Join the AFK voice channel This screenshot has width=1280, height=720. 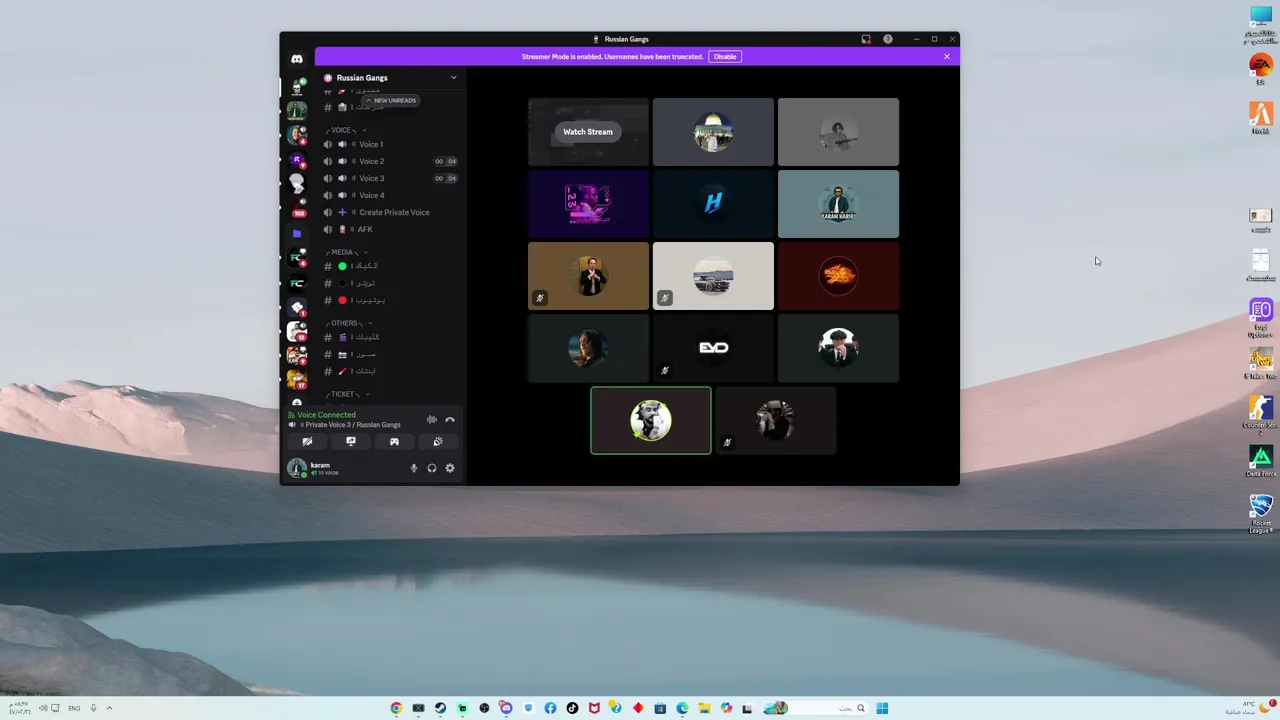pyautogui.click(x=390, y=229)
